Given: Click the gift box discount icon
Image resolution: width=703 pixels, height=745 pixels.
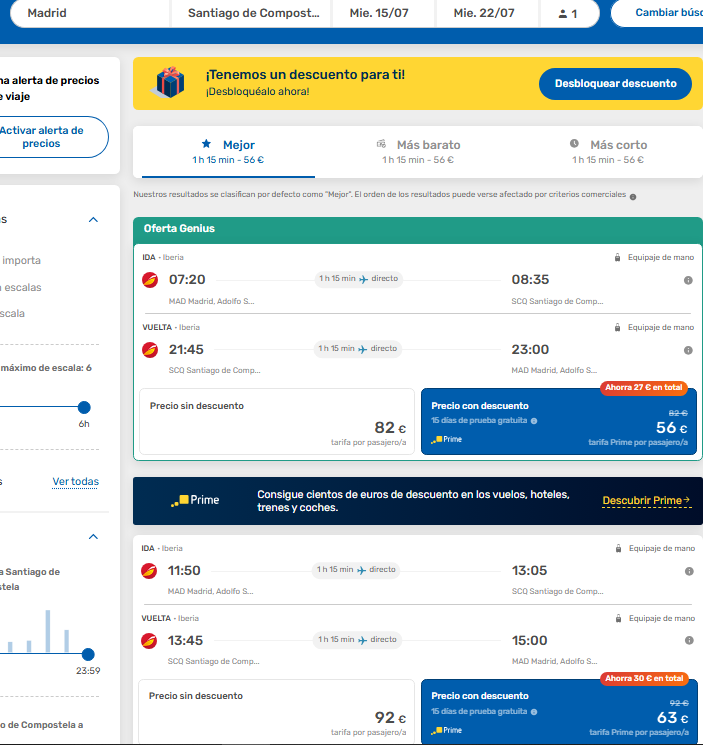Looking at the screenshot, I should click(169, 82).
